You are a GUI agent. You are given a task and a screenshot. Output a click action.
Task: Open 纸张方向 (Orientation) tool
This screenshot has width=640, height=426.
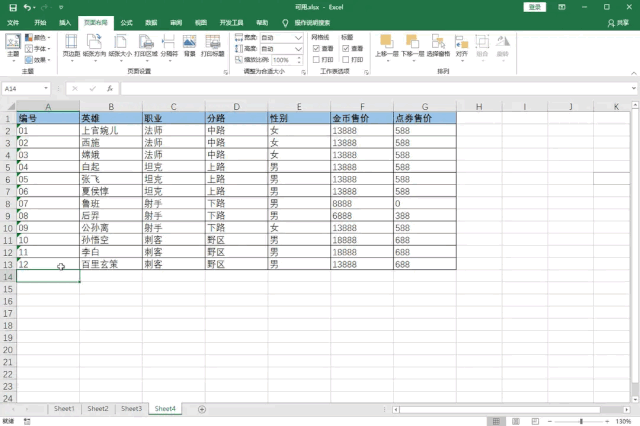tap(94, 46)
